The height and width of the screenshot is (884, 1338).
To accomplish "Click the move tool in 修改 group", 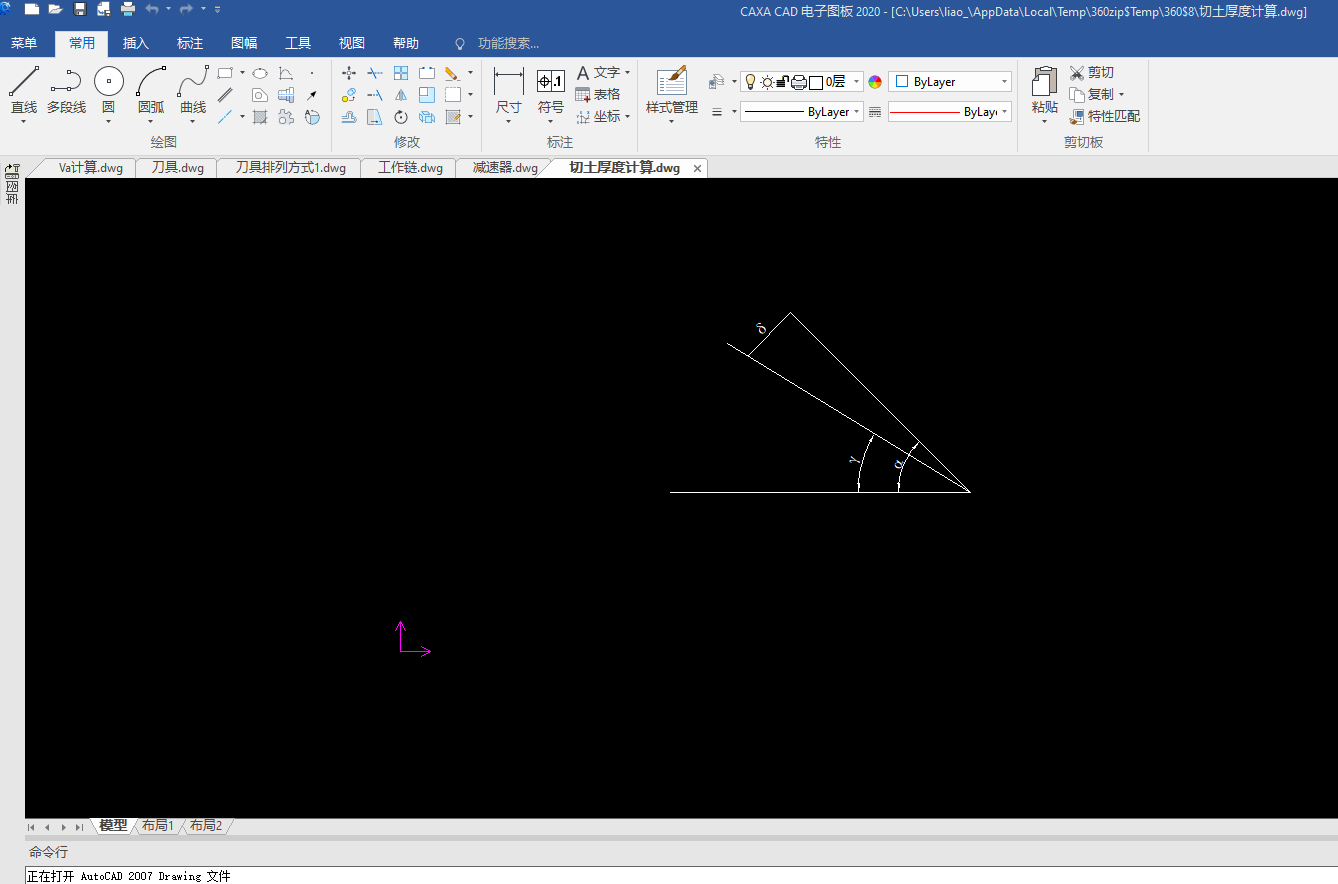I will pos(349,73).
